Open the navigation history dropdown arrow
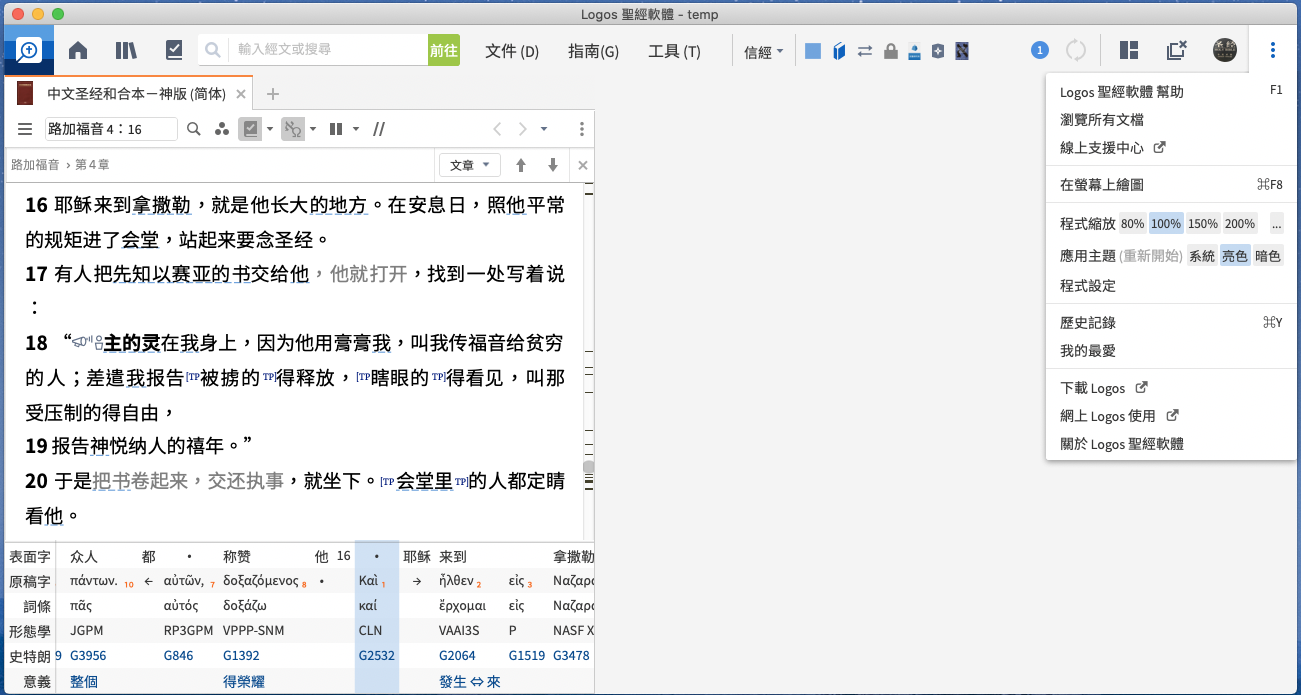Screen dimensions: 1301x695 (x=544, y=129)
